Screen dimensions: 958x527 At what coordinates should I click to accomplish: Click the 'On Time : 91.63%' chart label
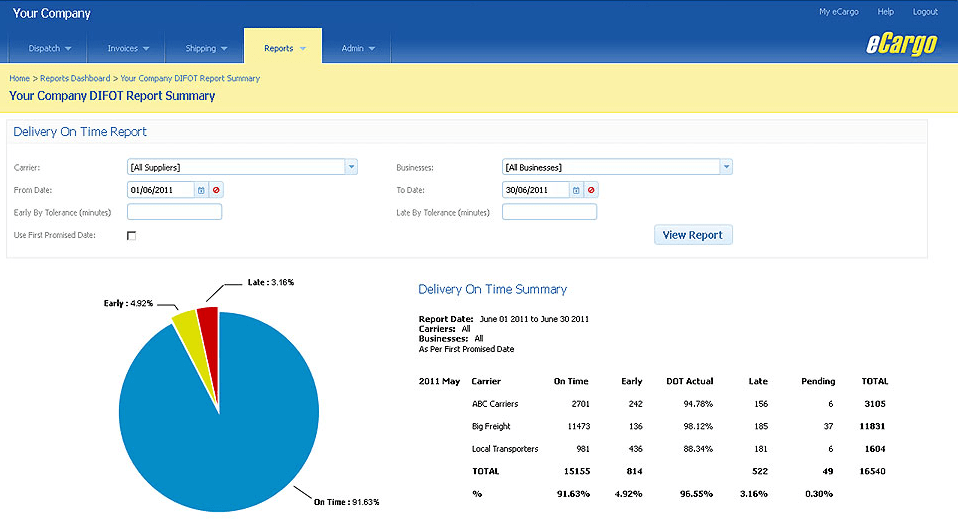(x=346, y=502)
